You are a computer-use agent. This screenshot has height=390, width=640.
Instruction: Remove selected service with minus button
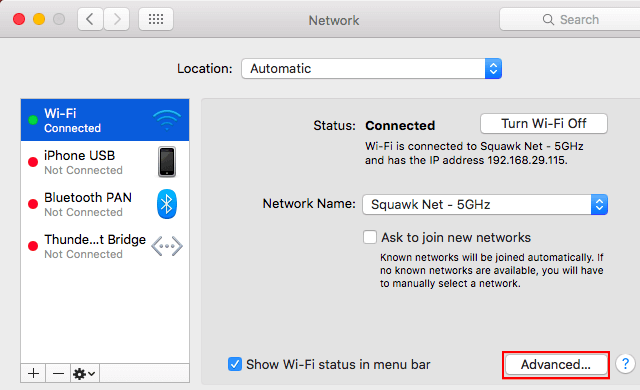(x=58, y=373)
